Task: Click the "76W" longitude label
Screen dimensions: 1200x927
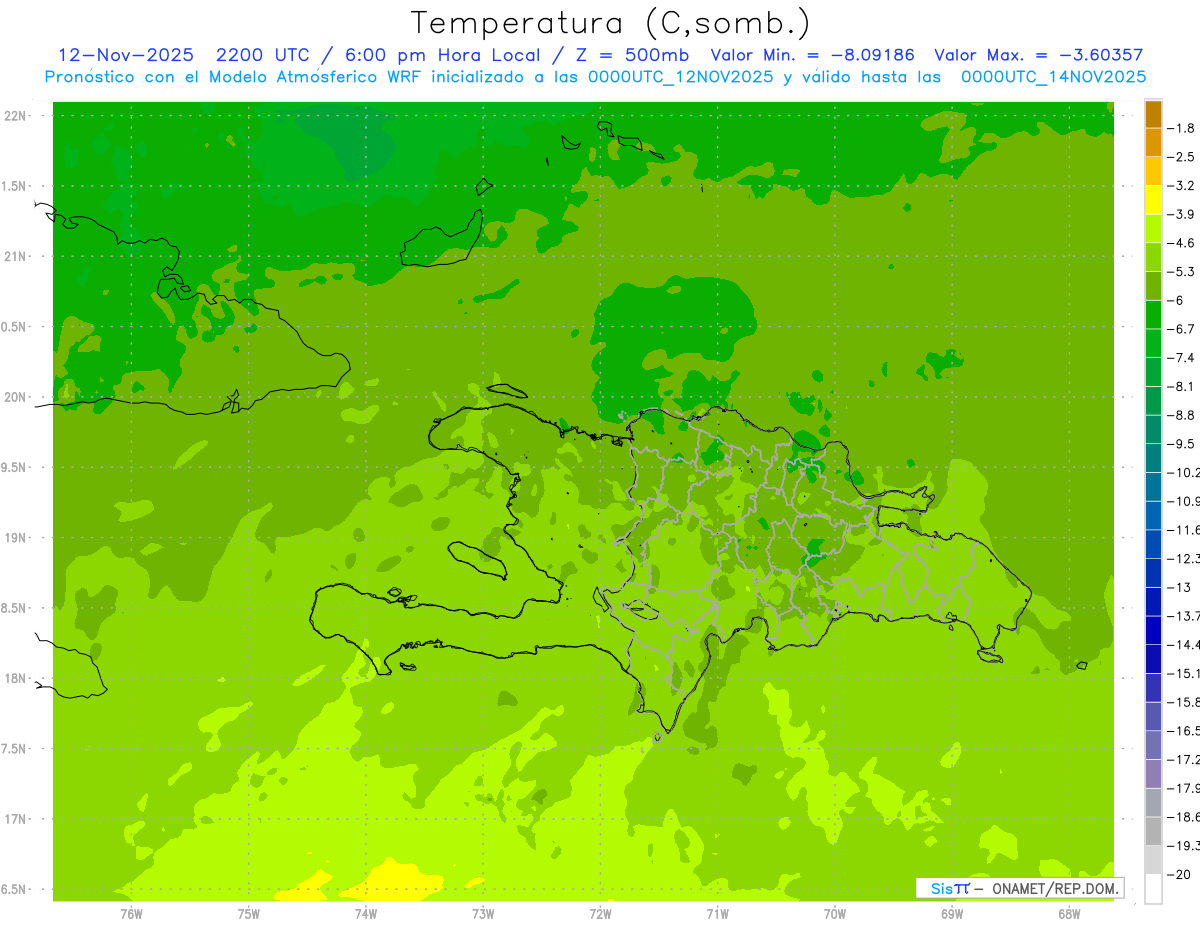Action: (x=131, y=914)
